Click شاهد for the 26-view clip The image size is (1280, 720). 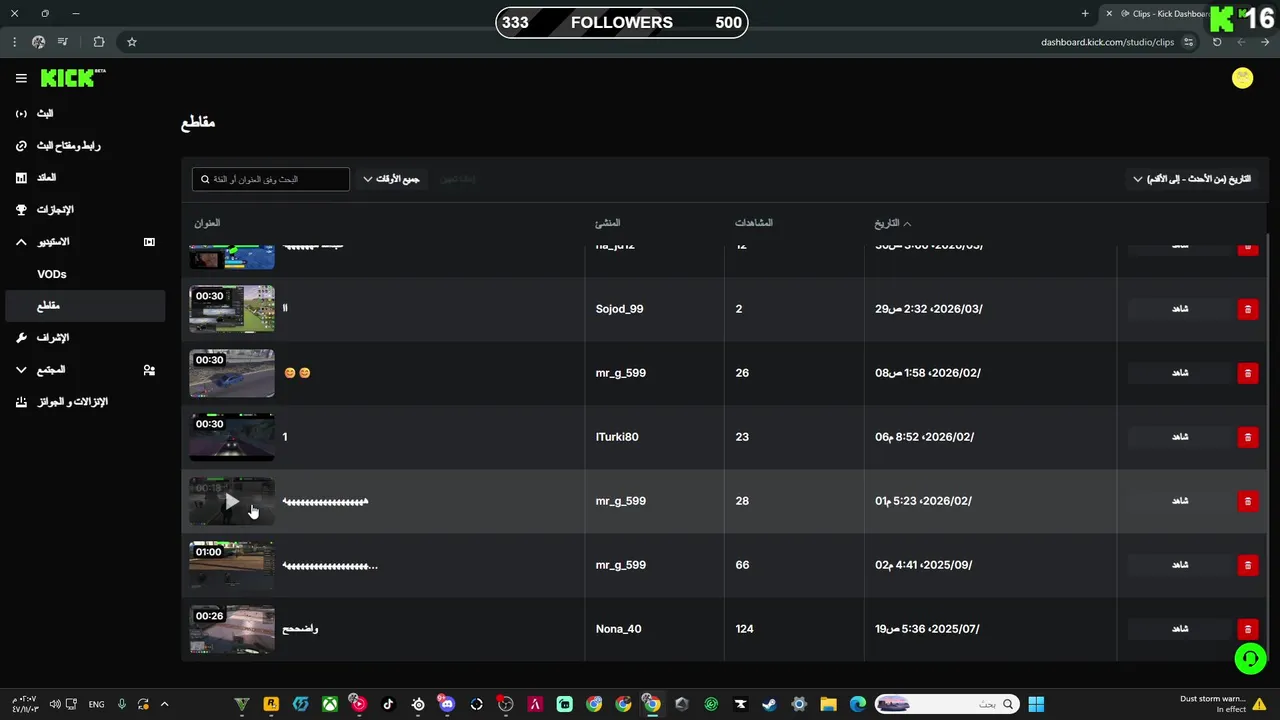(1180, 373)
